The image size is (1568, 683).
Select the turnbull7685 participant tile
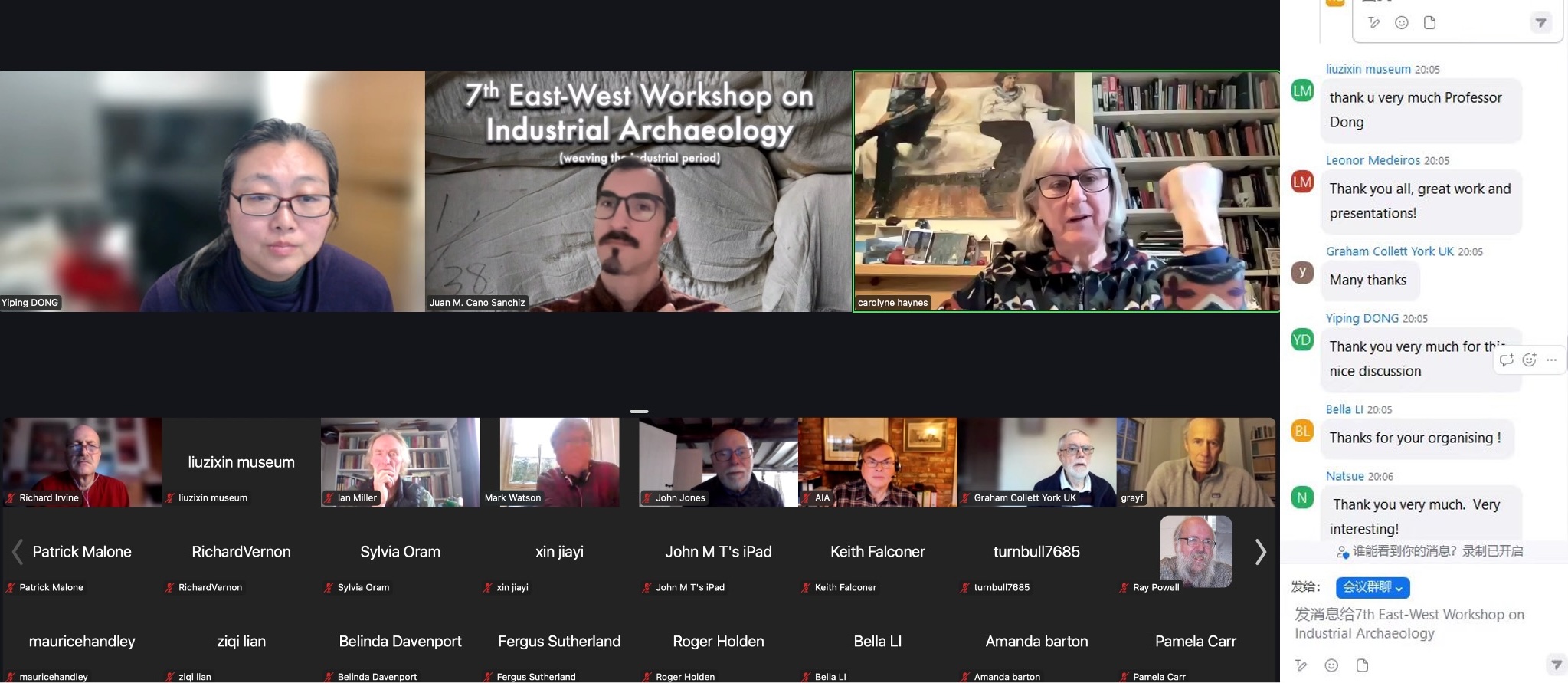[x=1037, y=552]
